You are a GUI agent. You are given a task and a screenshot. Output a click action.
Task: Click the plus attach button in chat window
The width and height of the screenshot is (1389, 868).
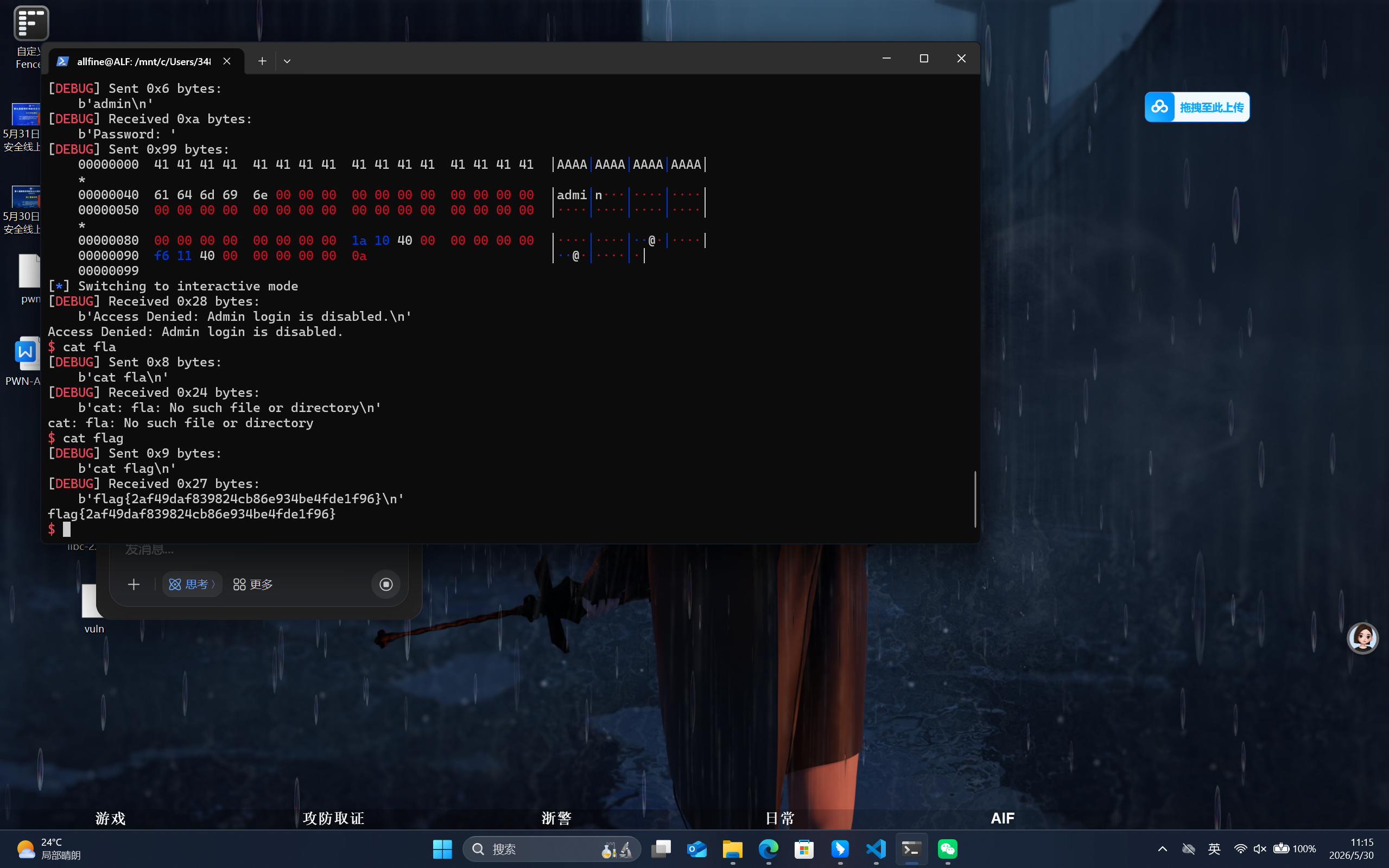pyautogui.click(x=134, y=585)
